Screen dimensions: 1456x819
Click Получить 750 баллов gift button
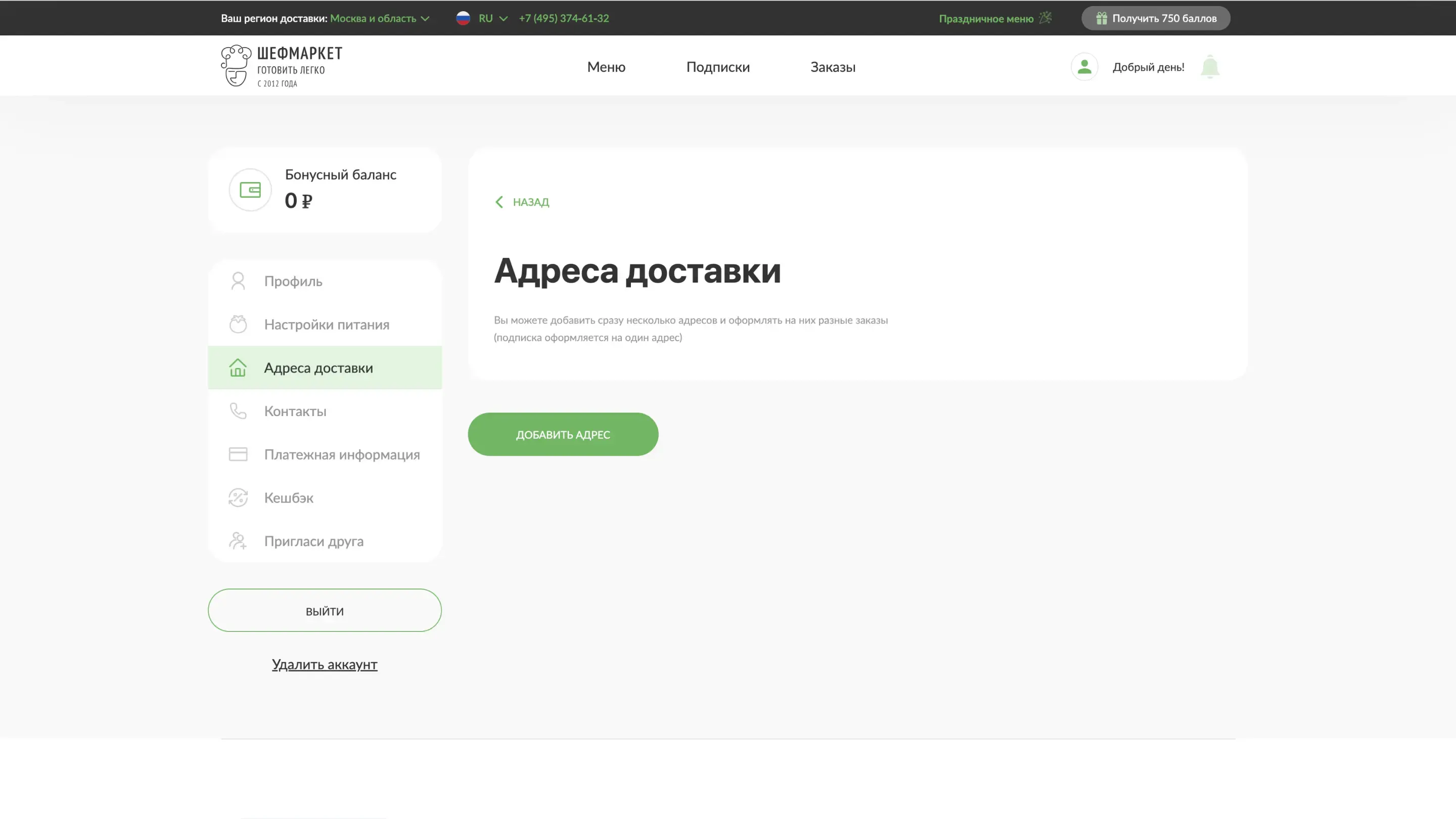coord(1155,18)
